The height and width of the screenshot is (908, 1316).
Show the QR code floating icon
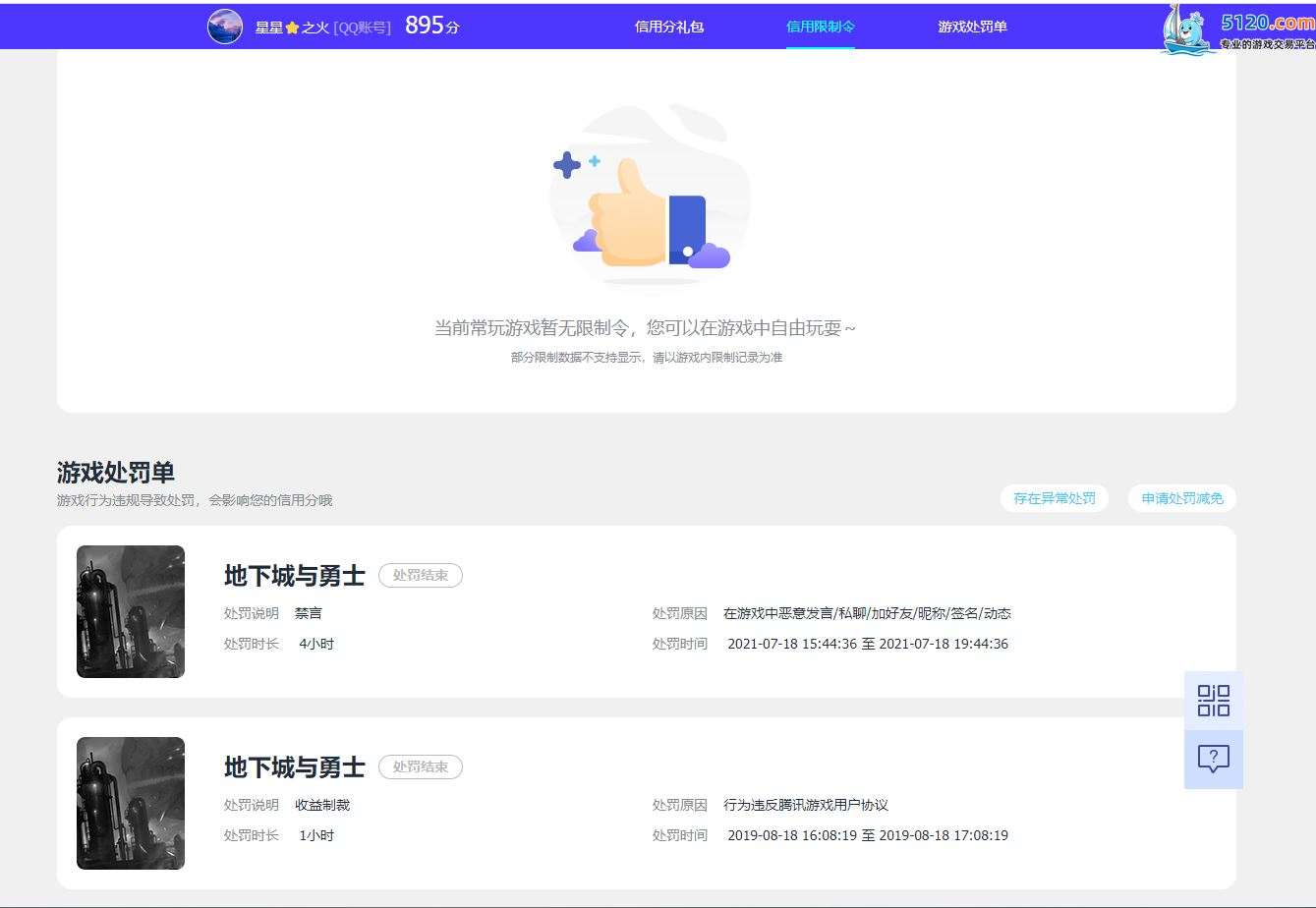pyautogui.click(x=1214, y=701)
